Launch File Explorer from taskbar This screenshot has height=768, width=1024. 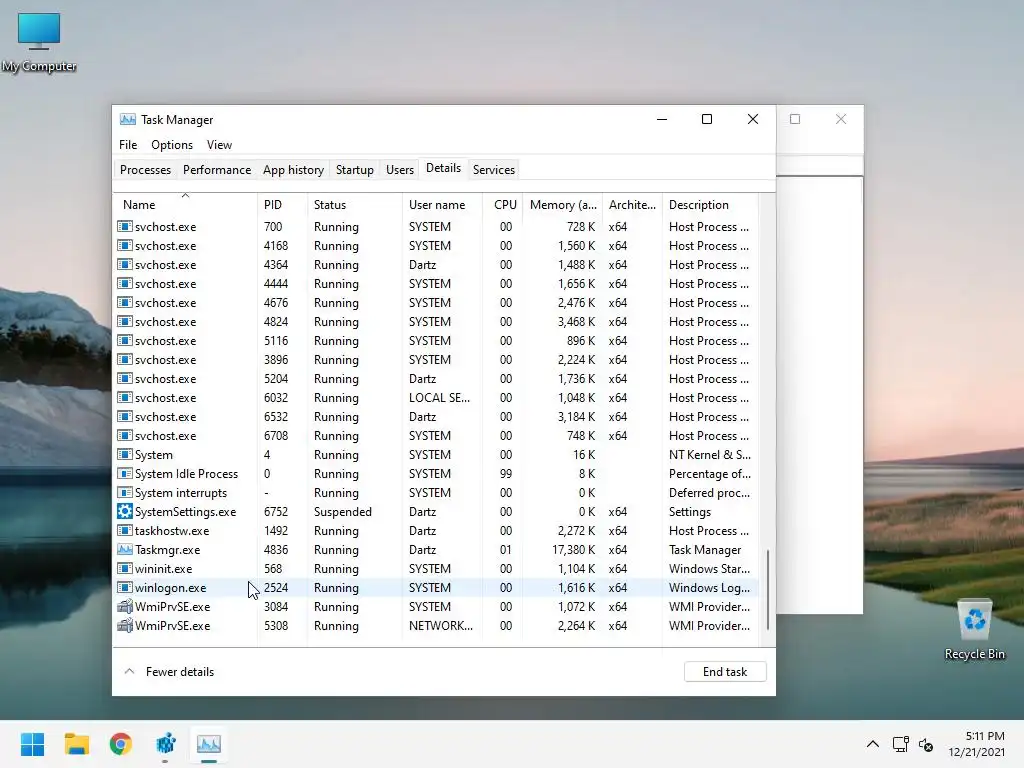76,744
